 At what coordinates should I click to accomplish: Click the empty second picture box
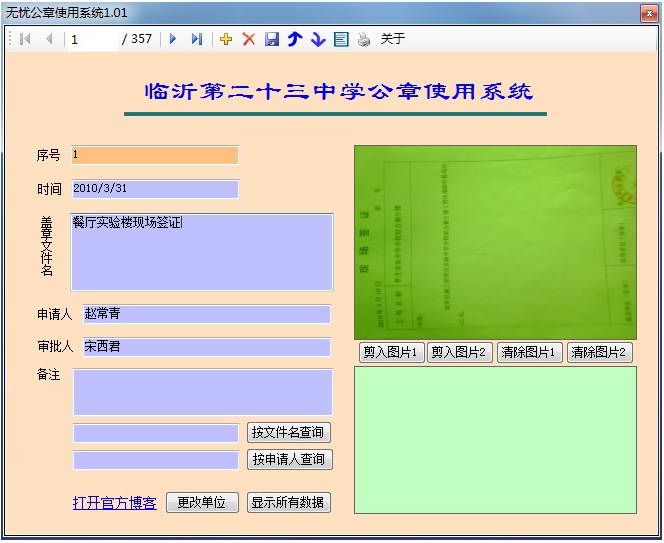(x=495, y=440)
